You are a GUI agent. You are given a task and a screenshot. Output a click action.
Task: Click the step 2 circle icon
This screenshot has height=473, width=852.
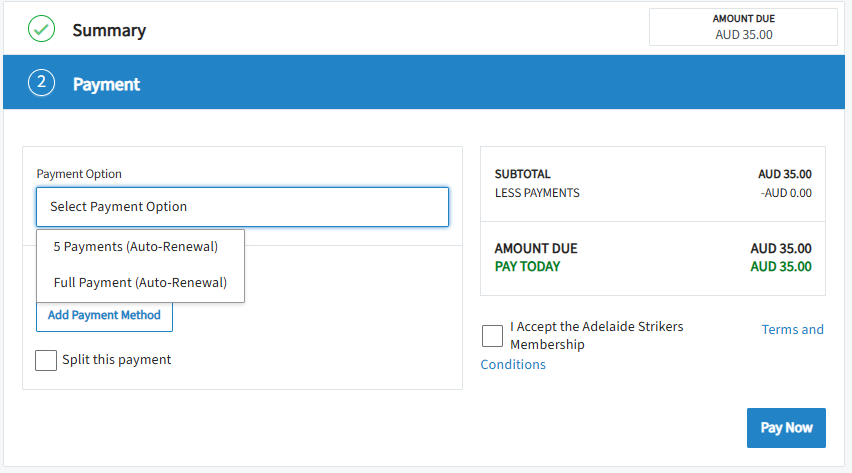(x=41, y=83)
